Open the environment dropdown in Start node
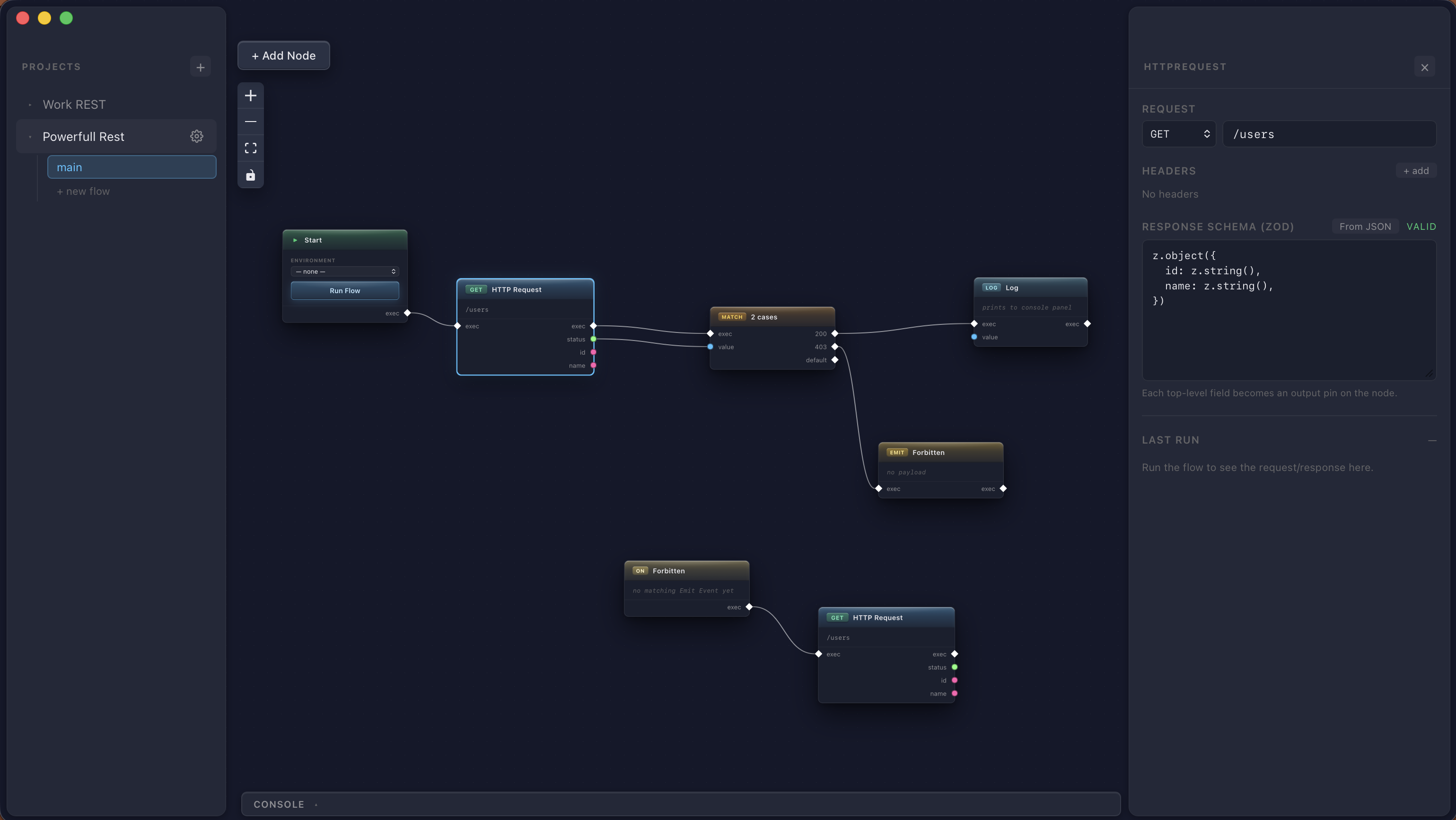1456x820 pixels. (345, 271)
